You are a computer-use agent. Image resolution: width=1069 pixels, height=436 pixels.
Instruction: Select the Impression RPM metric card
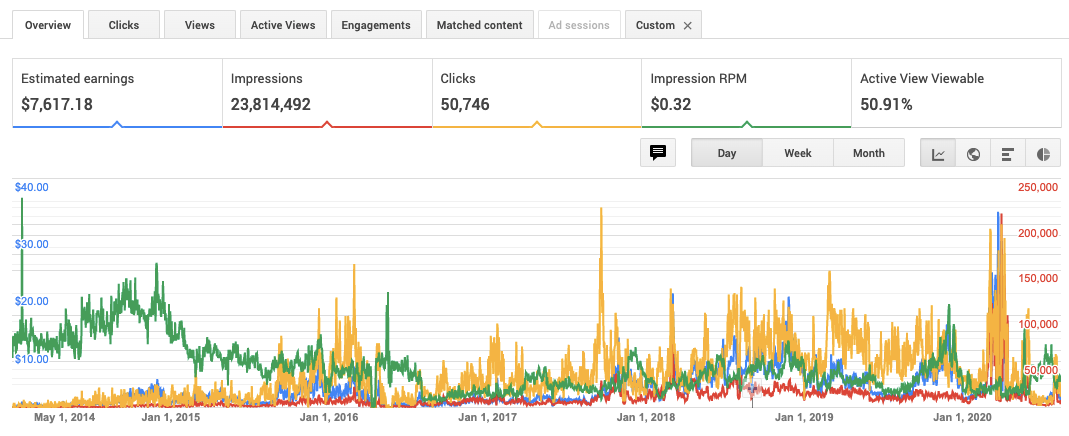pos(746,92)
